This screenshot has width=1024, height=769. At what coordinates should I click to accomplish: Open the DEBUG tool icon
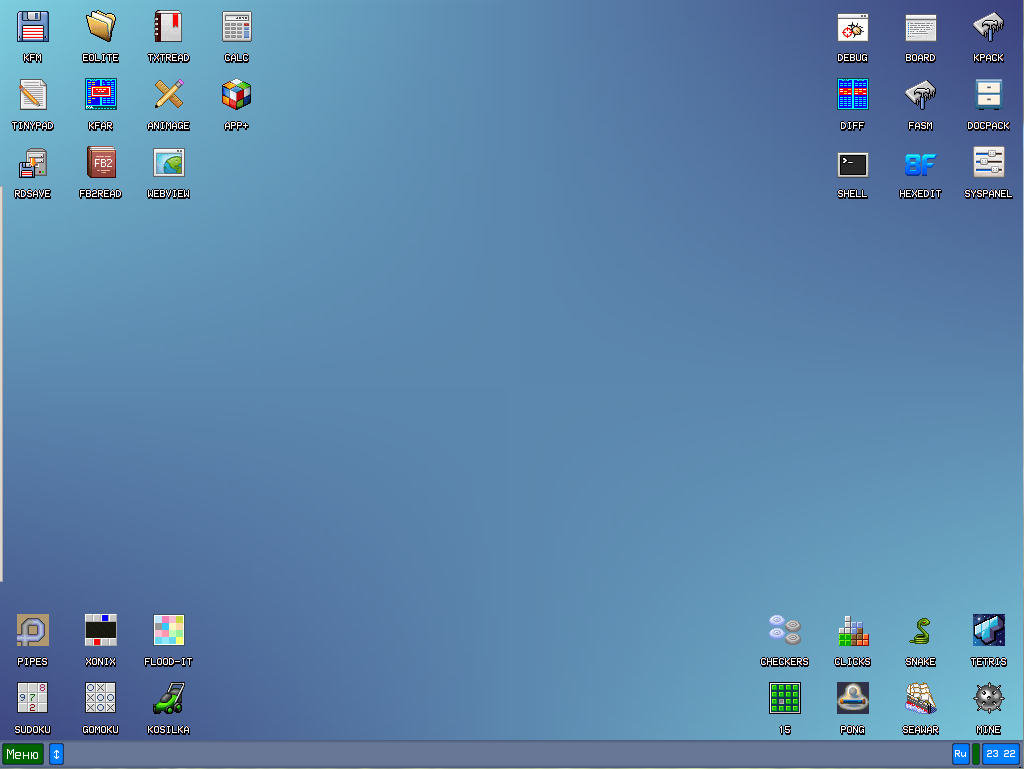click(852, 27)
